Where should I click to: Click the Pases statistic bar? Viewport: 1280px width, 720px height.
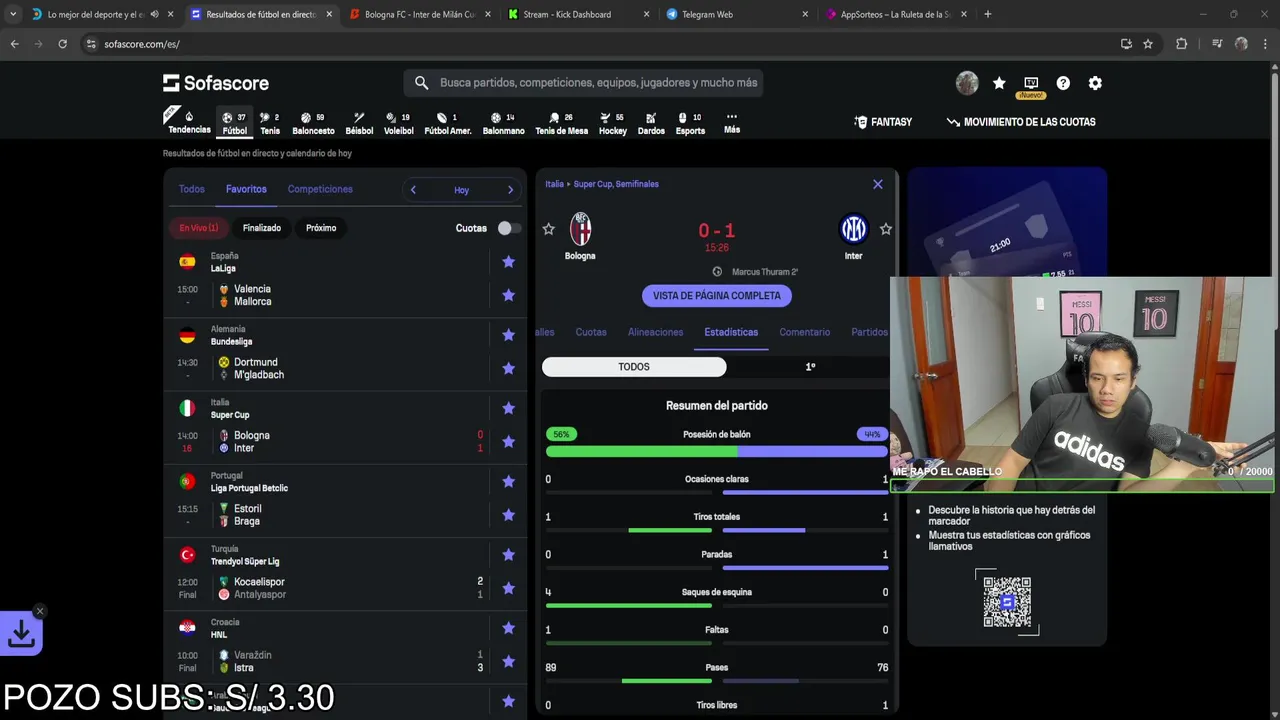[x=717, y=681]
